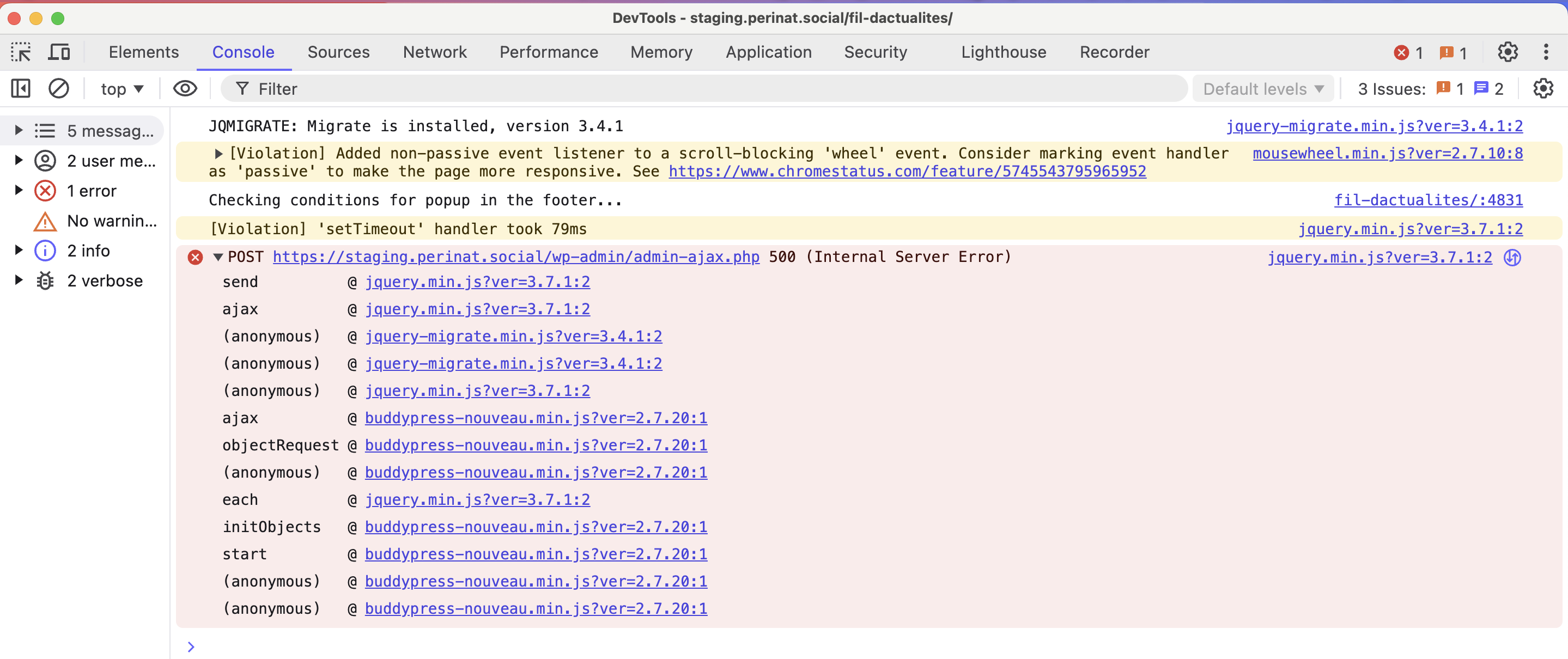Viewport: 1568px width, 659px height.
Task: Click the blue message issues icon
Action: point(1481,89)
